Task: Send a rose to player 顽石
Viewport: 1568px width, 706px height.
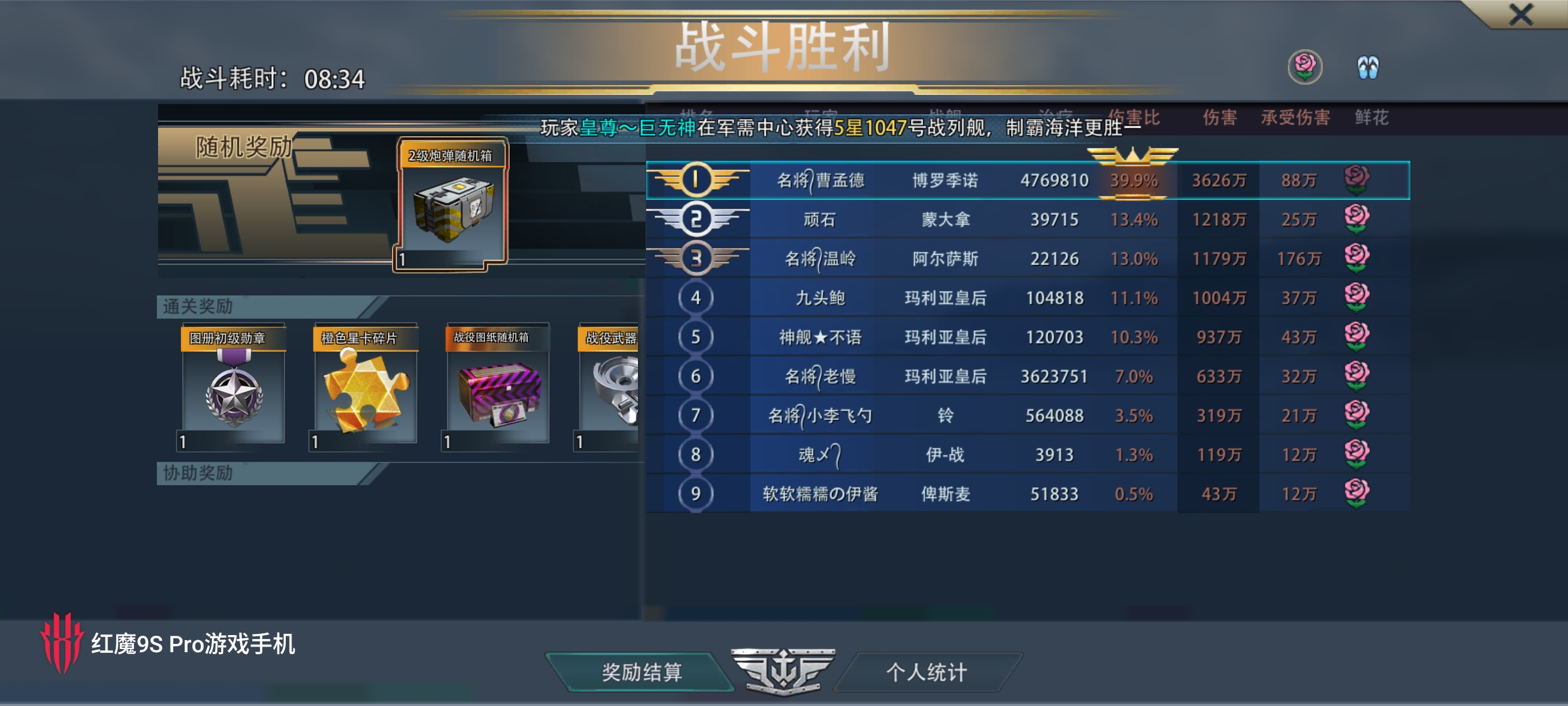Action: 1356,219
